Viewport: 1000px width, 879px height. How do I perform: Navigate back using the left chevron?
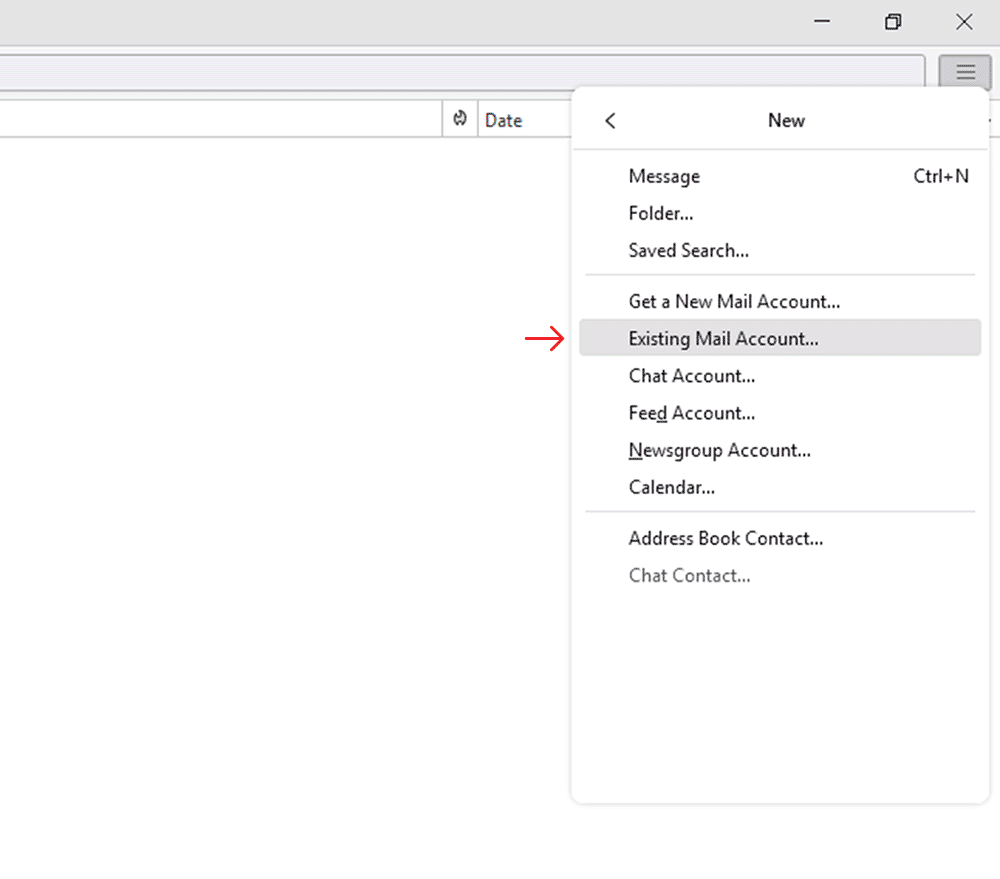coord(609,120)
